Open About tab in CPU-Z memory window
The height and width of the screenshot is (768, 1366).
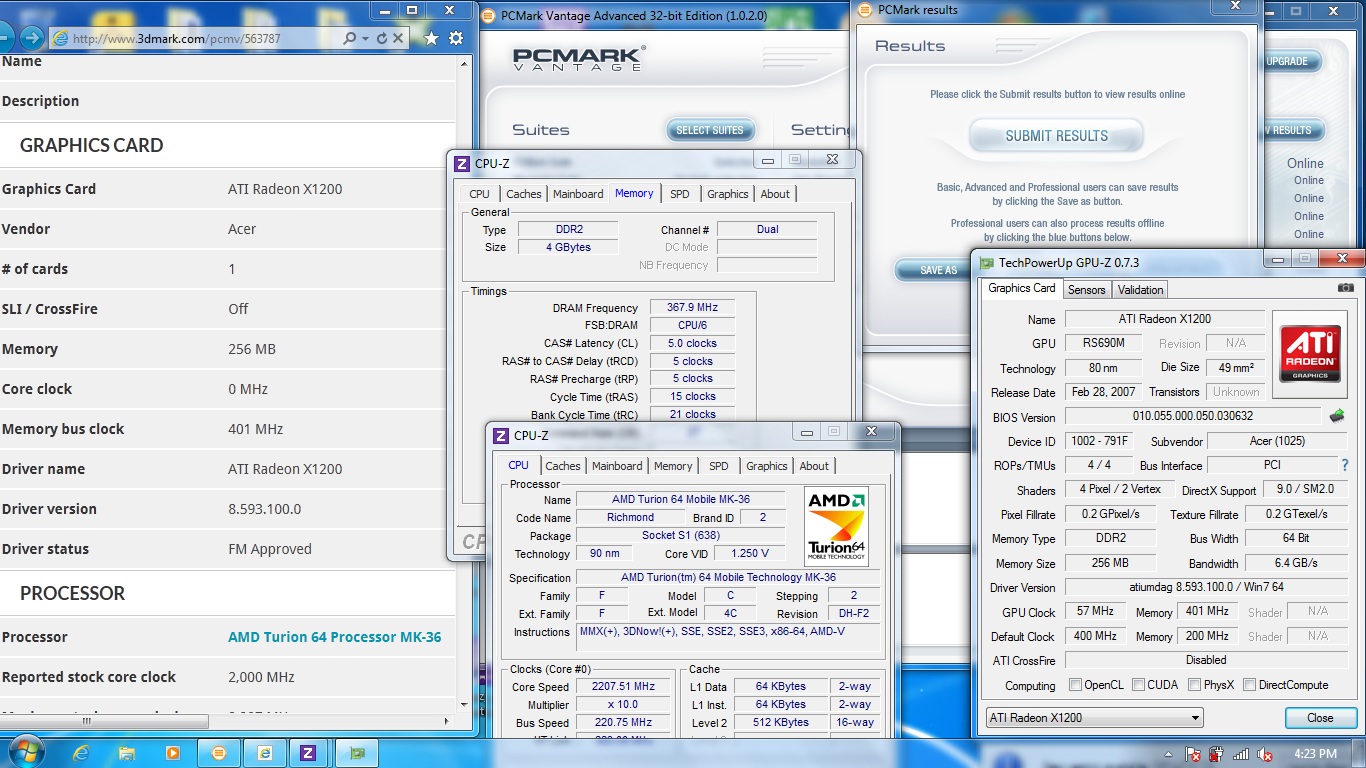[775, 194]
